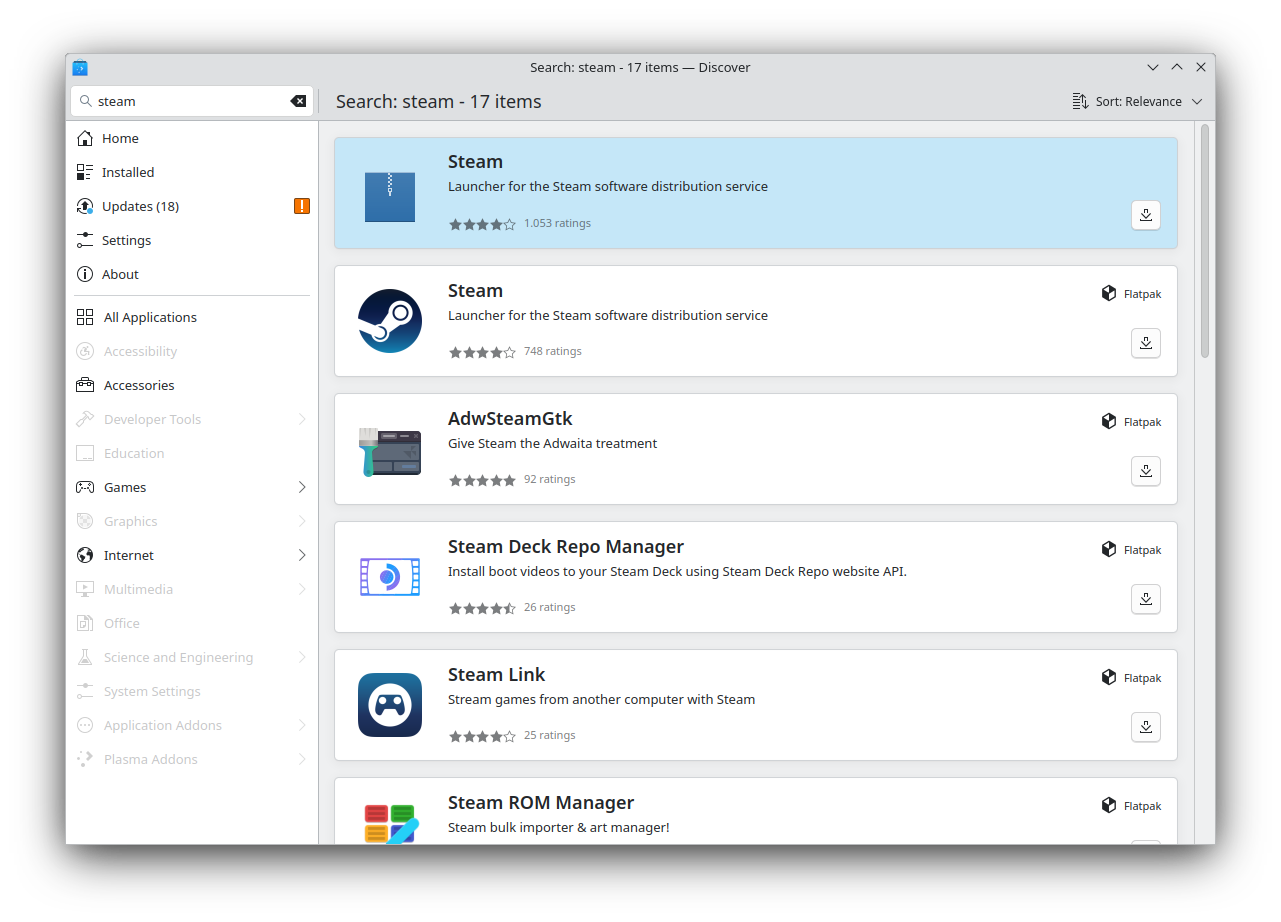Install Steam Deck Repo Manager

click(x=1146, y=599)
